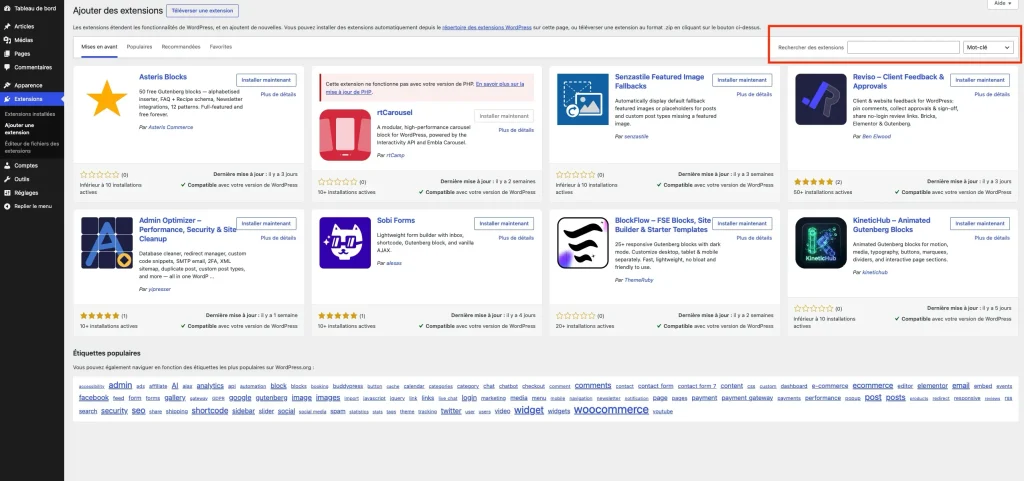Click the ecommerce popular tag

click(872, 386)
